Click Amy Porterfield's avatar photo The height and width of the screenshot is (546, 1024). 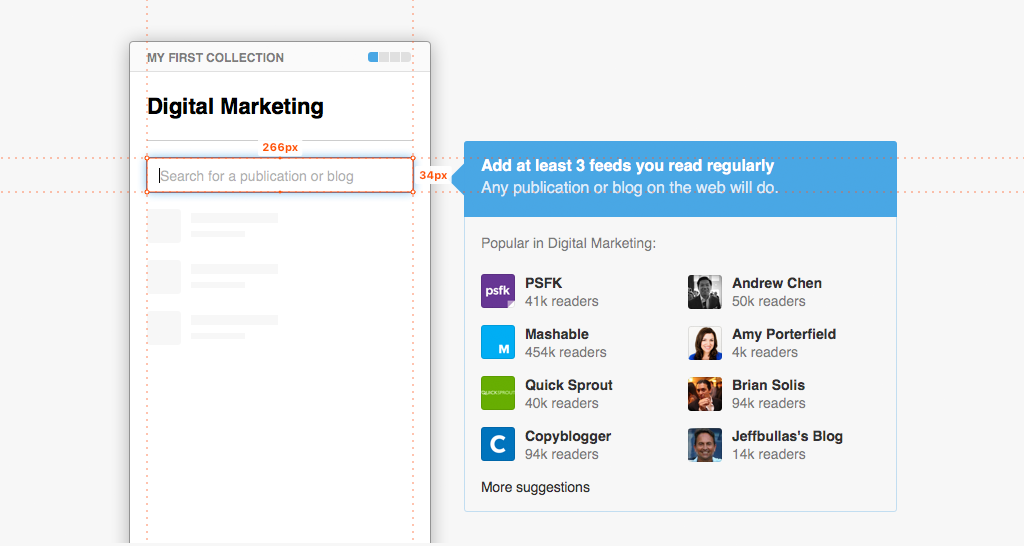click(x=705, y=342)
